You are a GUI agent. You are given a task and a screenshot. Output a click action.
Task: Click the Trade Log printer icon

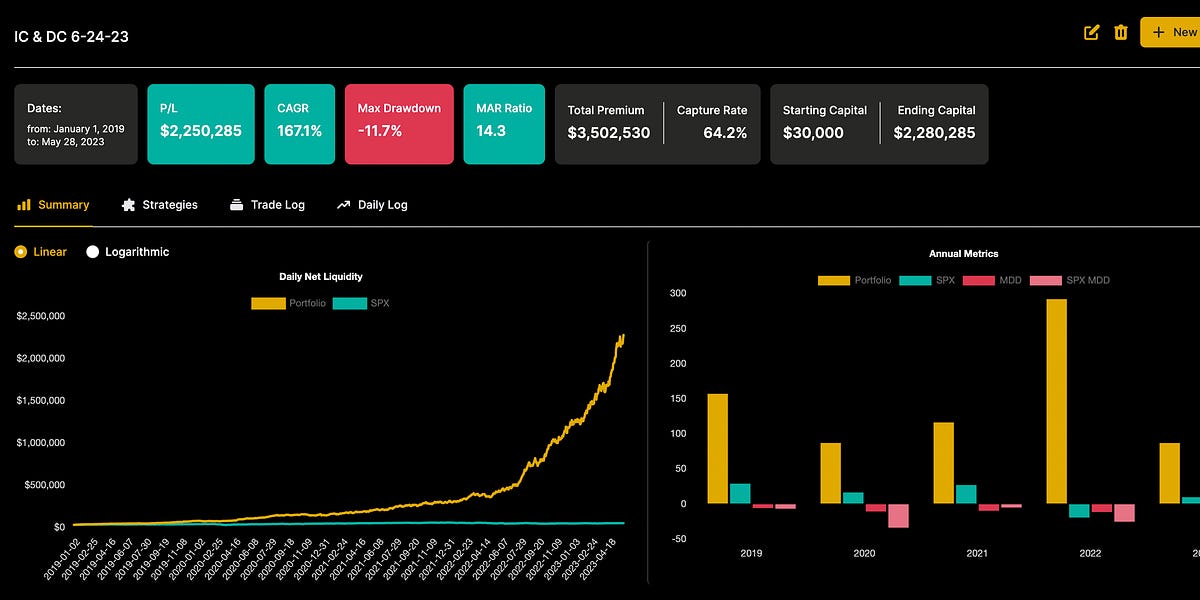pyautogui.click(x=236, y=205)
